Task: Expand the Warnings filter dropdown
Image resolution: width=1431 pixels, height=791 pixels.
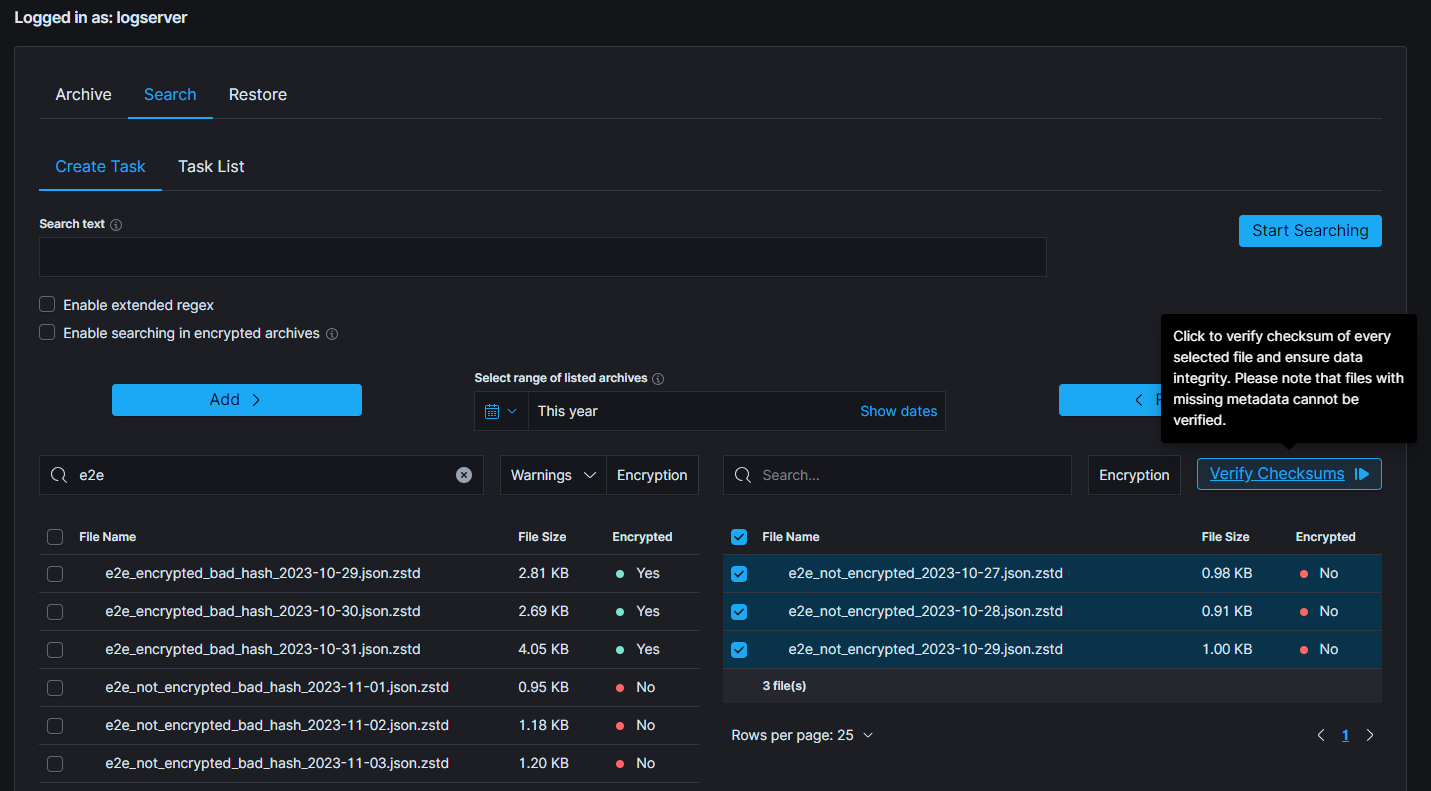Action: point(553,475)
